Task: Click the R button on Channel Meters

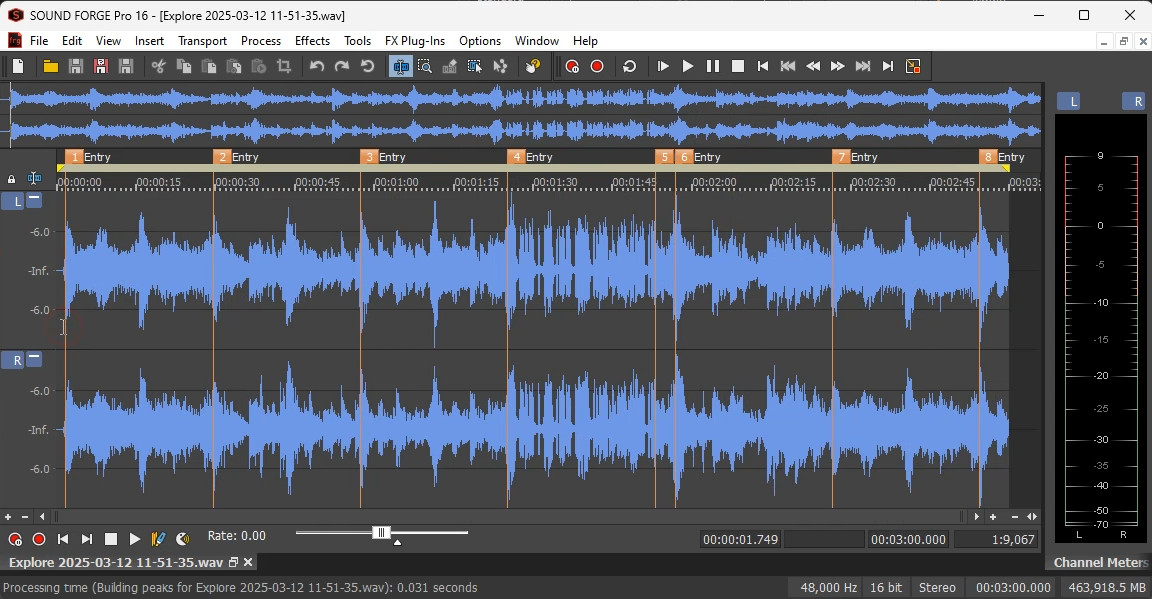Action: pos(1133,101)
